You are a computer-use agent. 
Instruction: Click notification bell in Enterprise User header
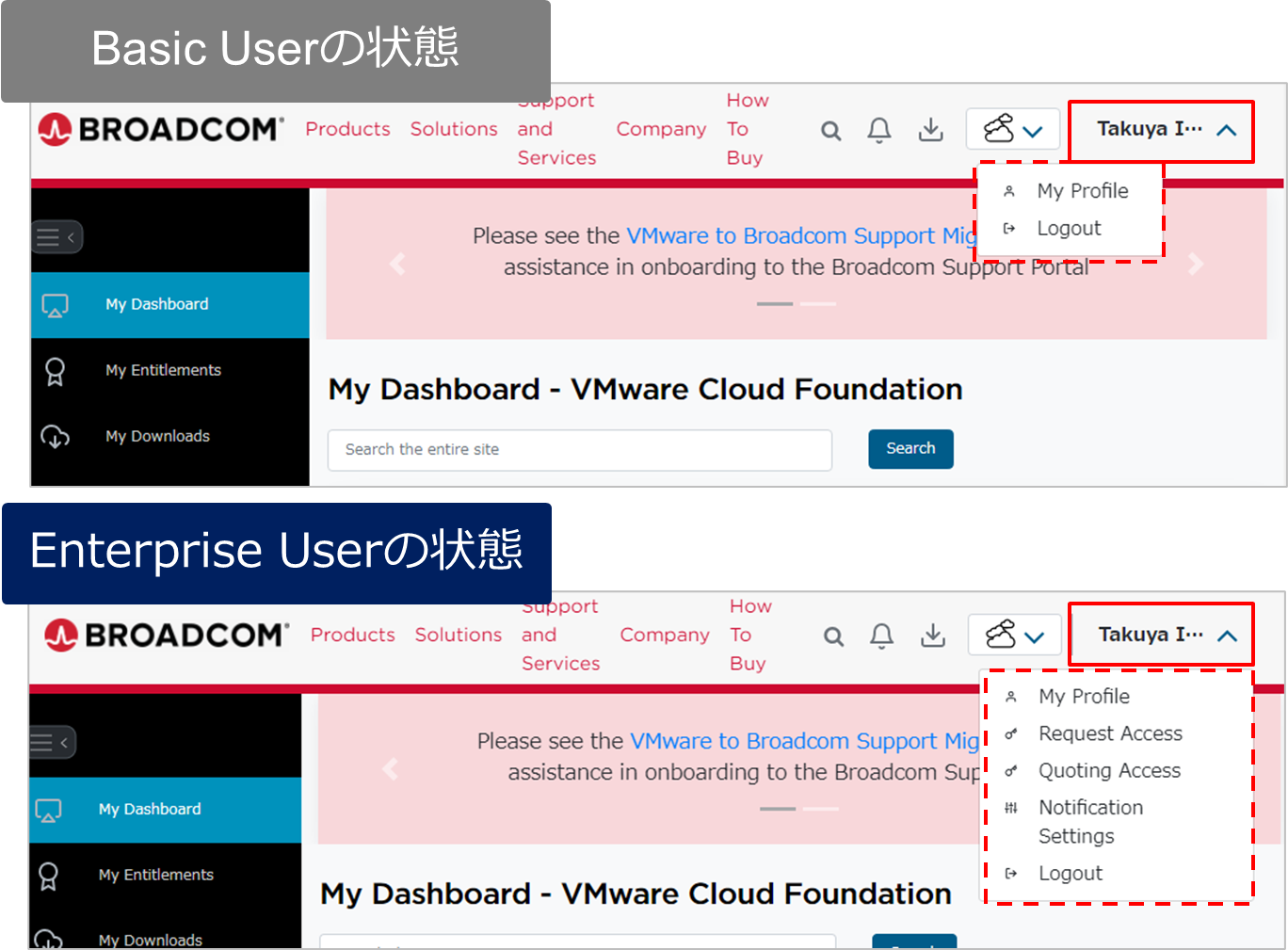[882, 636]
